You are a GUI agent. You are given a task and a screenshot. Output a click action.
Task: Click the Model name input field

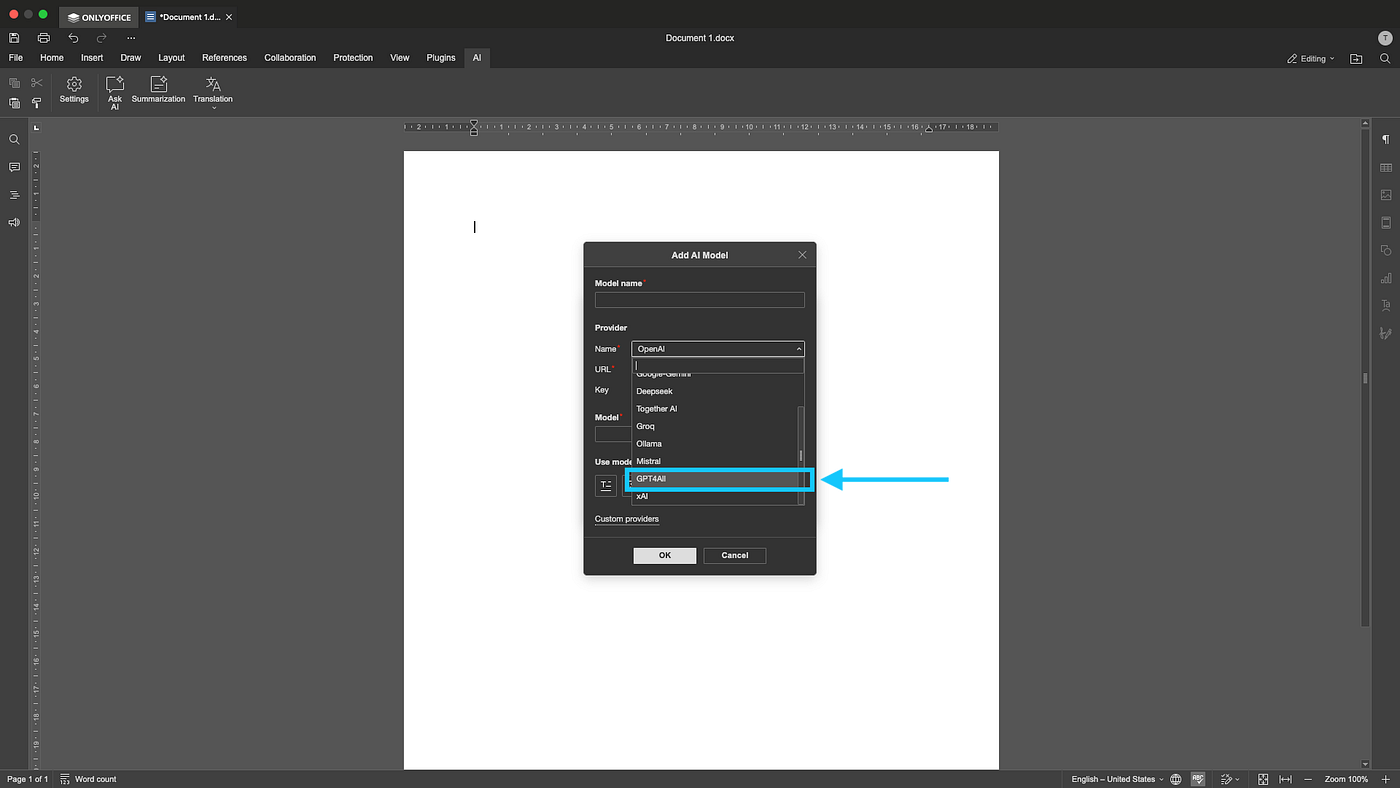700,300
